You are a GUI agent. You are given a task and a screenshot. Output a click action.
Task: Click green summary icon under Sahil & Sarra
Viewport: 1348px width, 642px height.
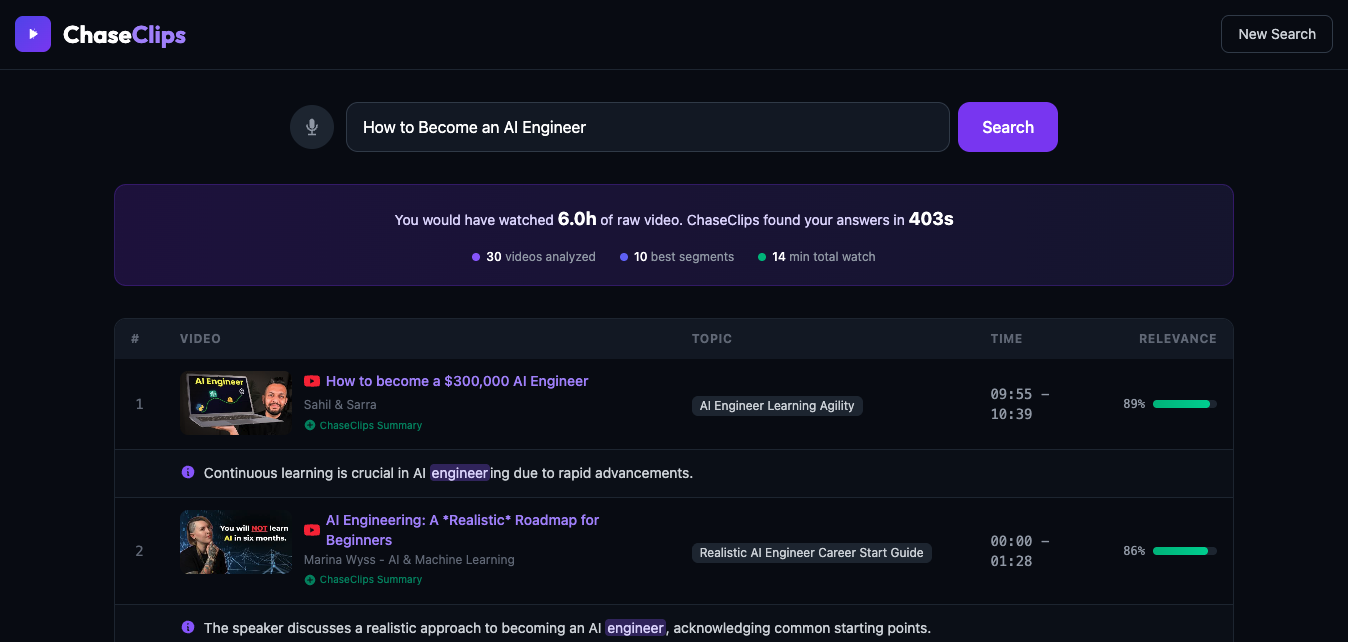(x=310, y=425)
